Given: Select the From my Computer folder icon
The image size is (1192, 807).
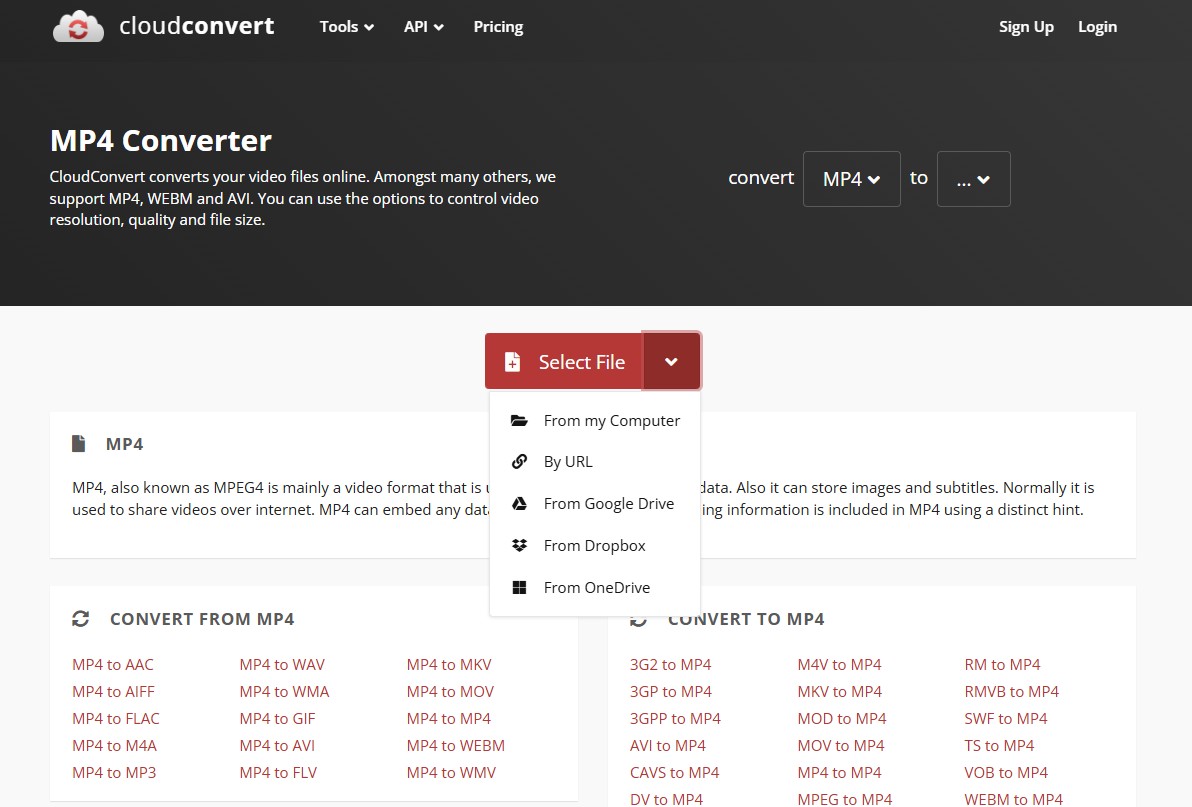Looking at the screenshot, I should coord(519,420).
